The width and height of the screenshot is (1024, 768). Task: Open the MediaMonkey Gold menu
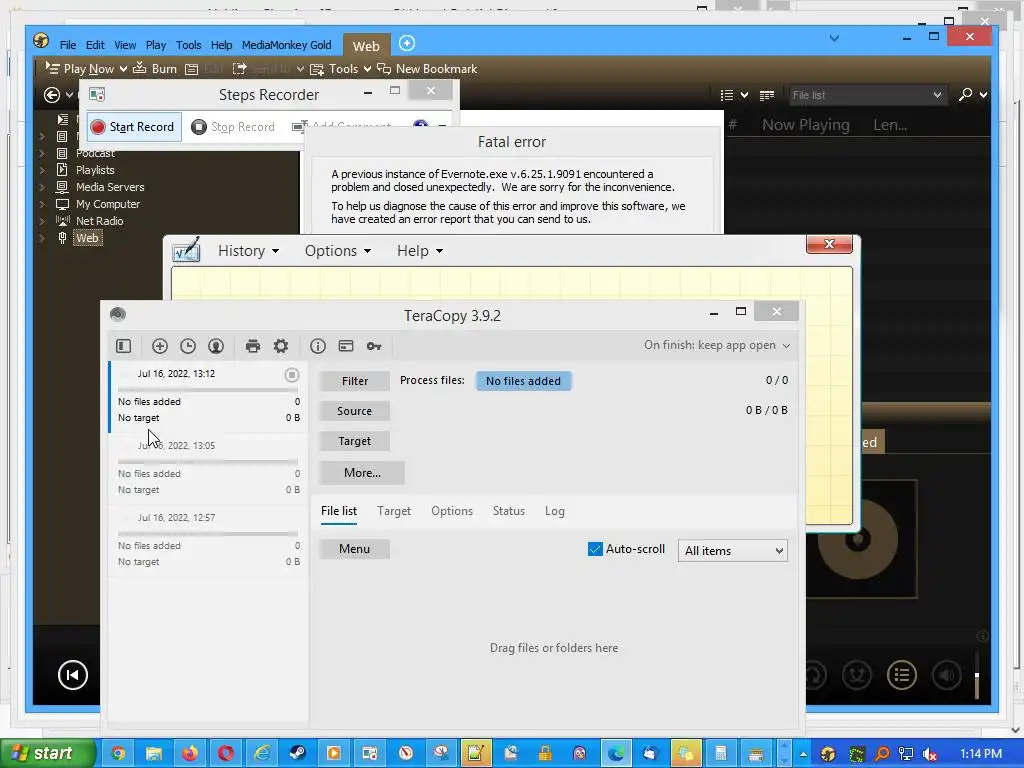point(287,45)
